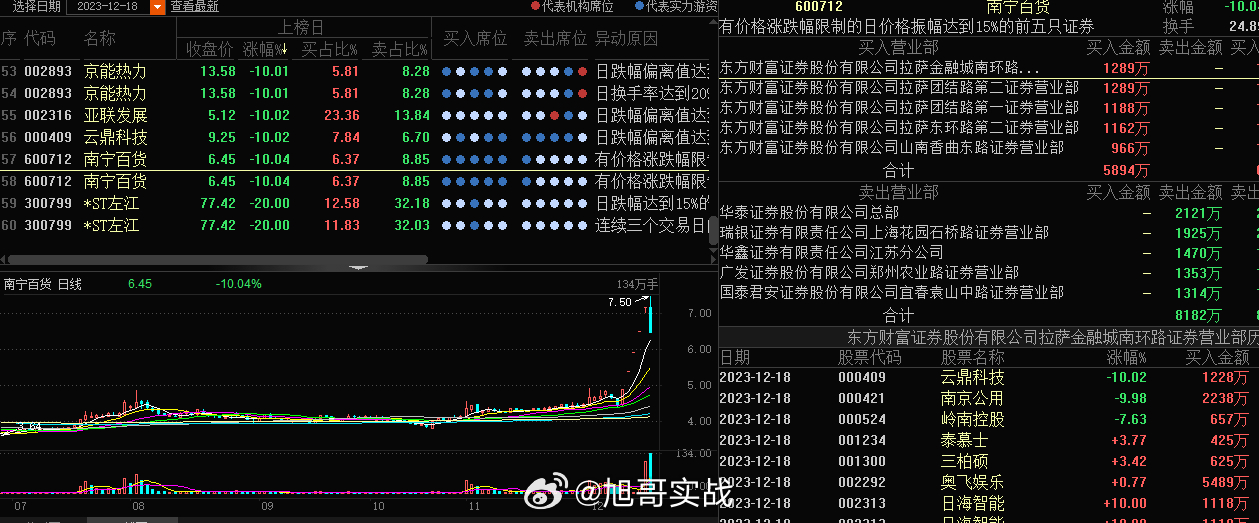The height and width of the screenshot is (523, 1259).
Task: Select the 拉萨团结路第二证券营业部 buyer row
Action: tap(988, 87)
